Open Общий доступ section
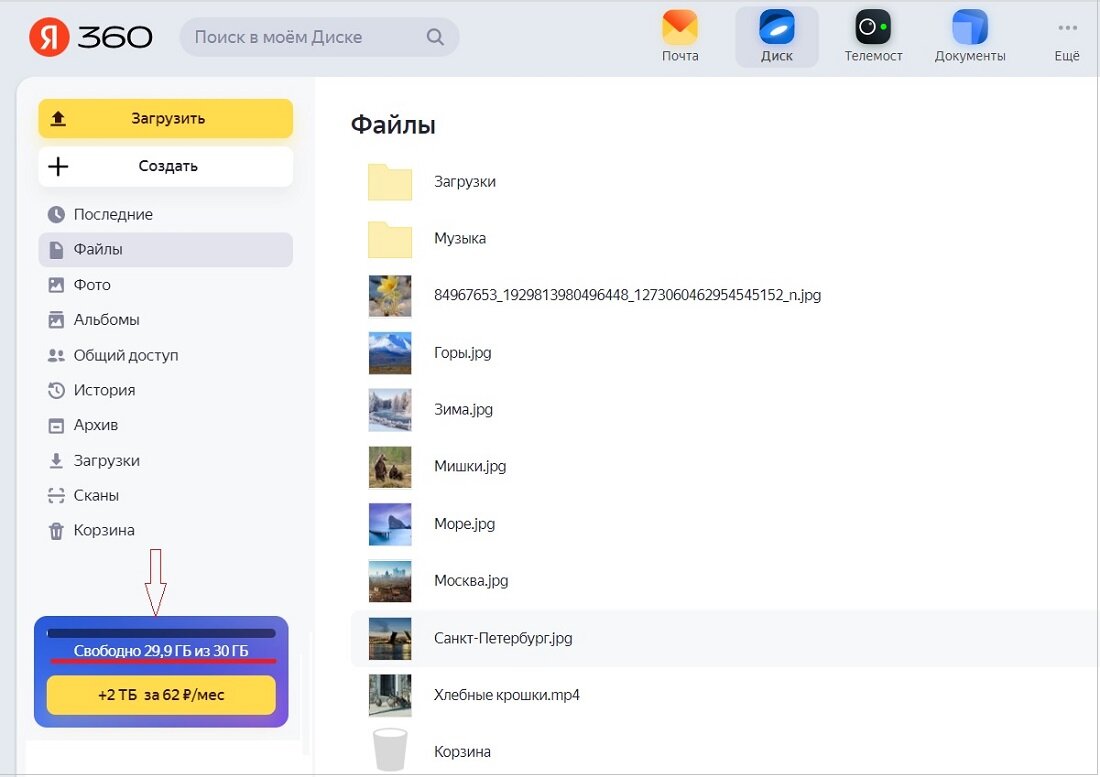The height and width of the screenshot is (777, 1100). pos(166,356)
